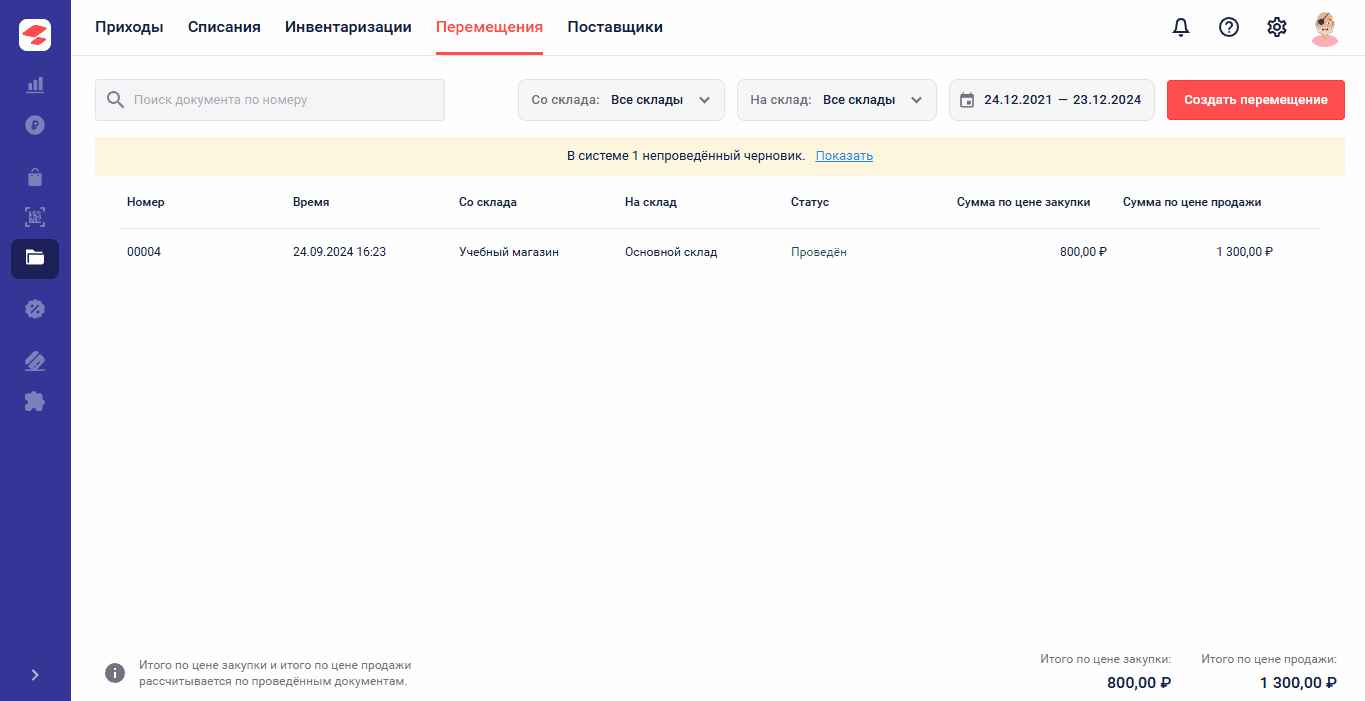Open the percent discount badge icon
Screen dimensions: 1365x701
35,309
